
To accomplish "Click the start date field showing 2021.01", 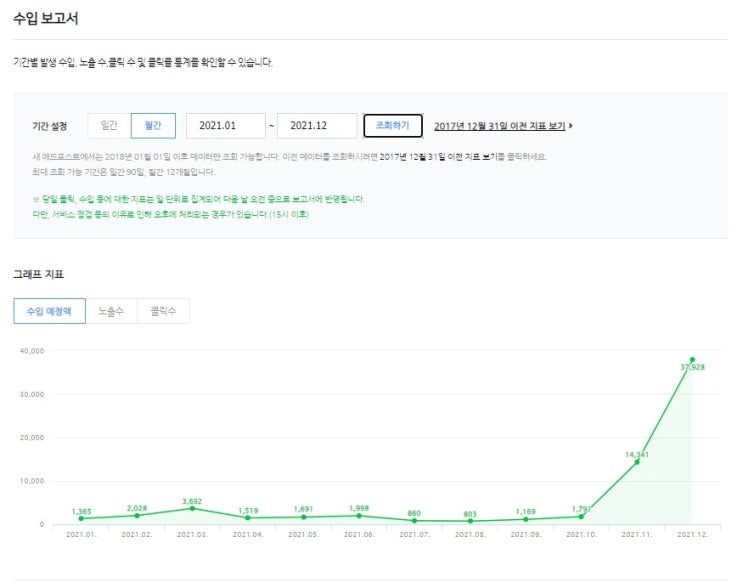I will click(x=226, y=125).
